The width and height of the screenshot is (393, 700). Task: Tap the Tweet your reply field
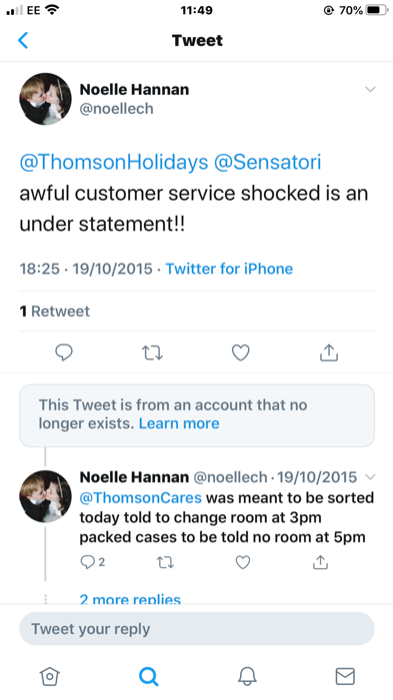(196, 629)
